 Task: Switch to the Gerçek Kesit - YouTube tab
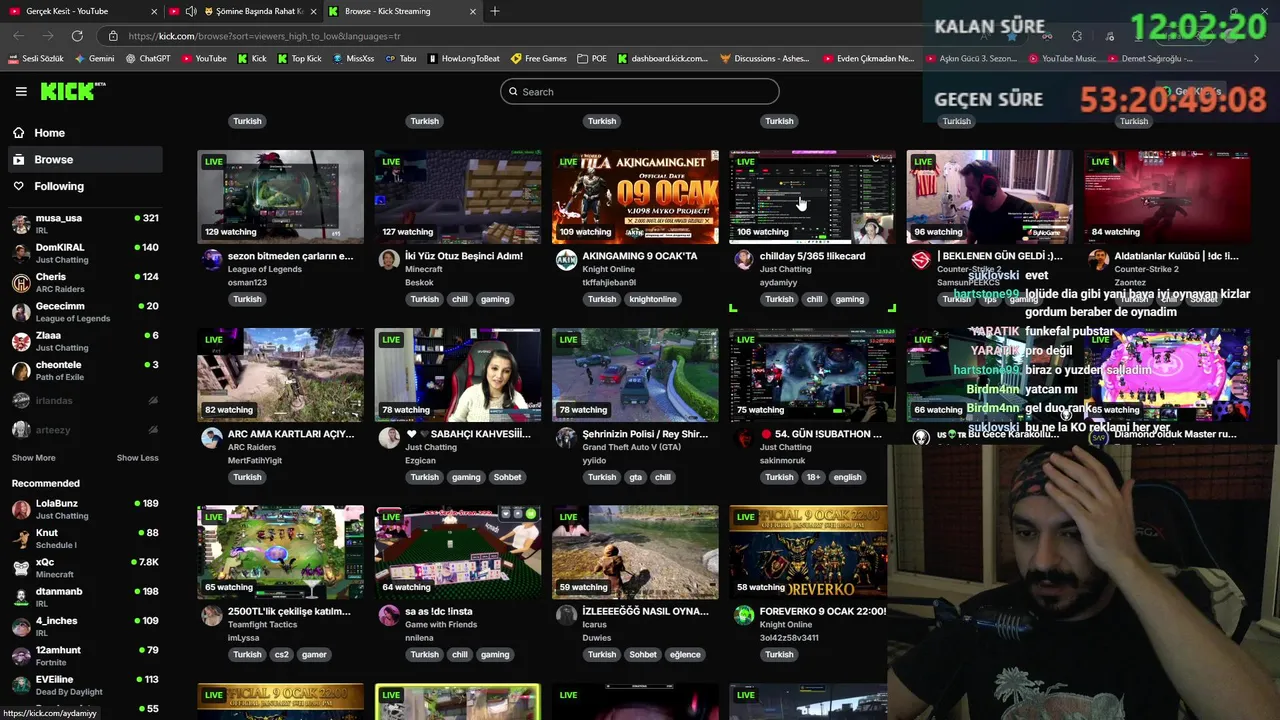tap(82, 11)
